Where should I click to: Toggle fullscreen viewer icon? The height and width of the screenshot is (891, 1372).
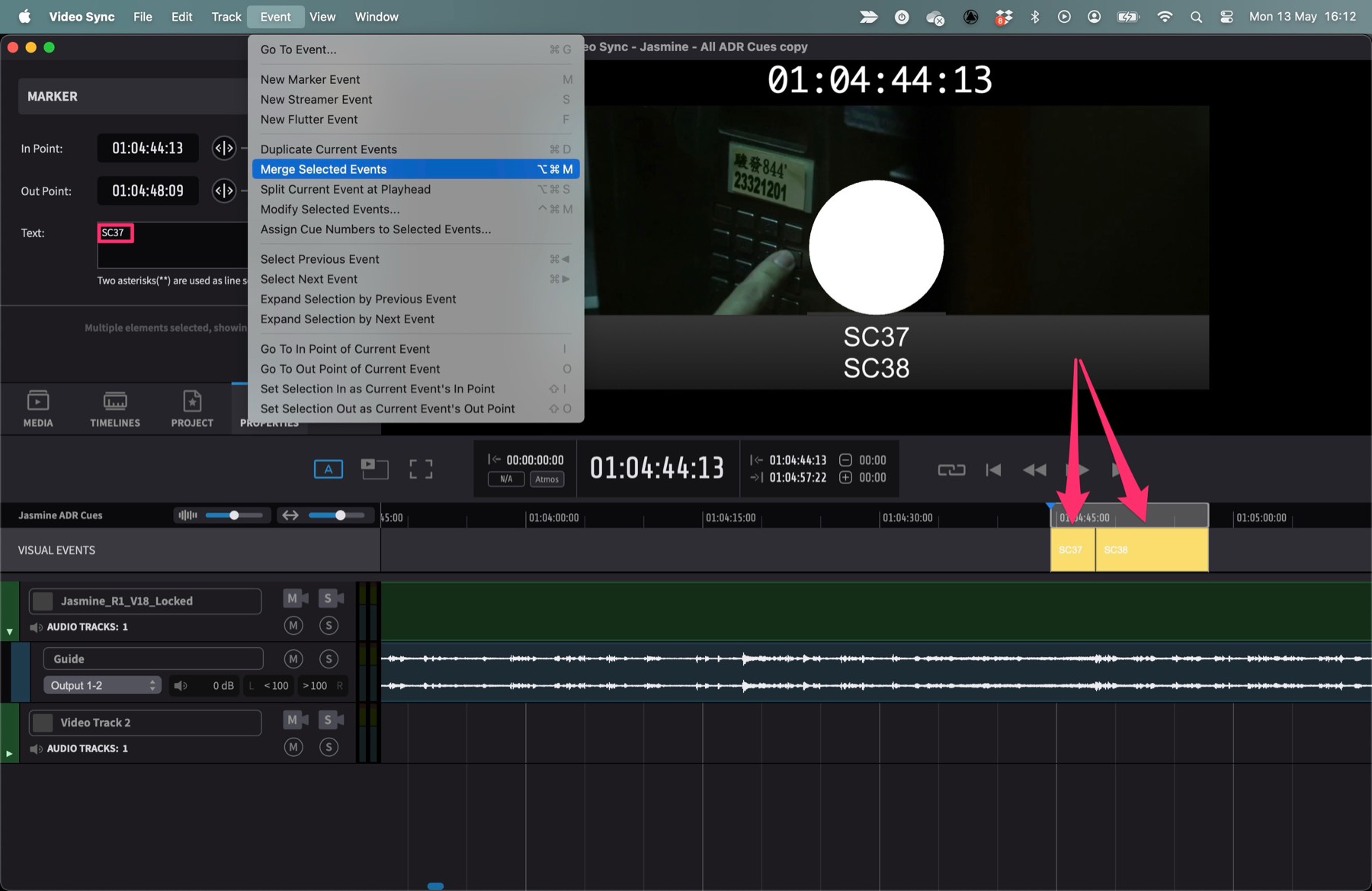[421, 469]
